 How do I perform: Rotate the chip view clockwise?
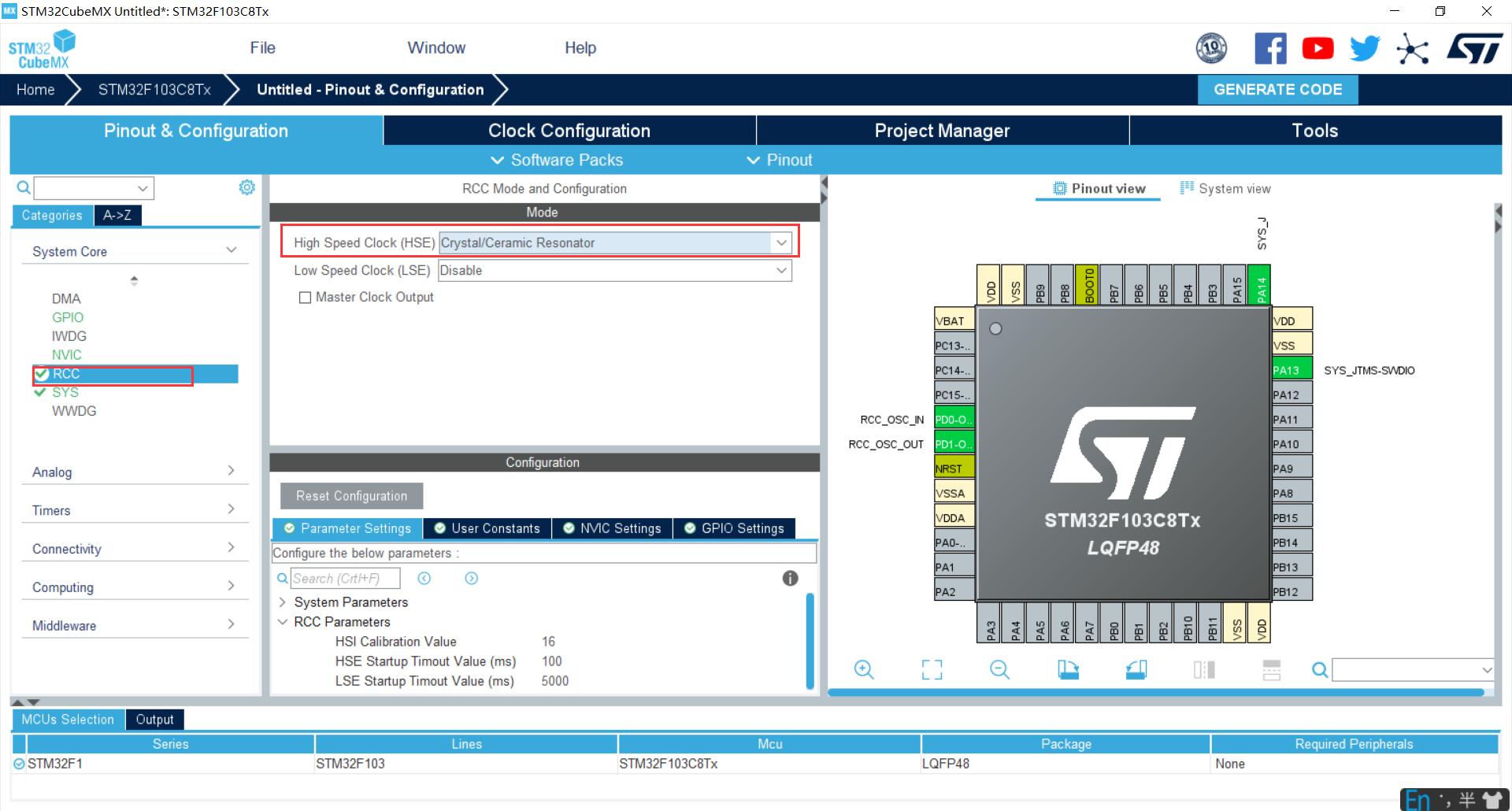[x=1068, y=670]
